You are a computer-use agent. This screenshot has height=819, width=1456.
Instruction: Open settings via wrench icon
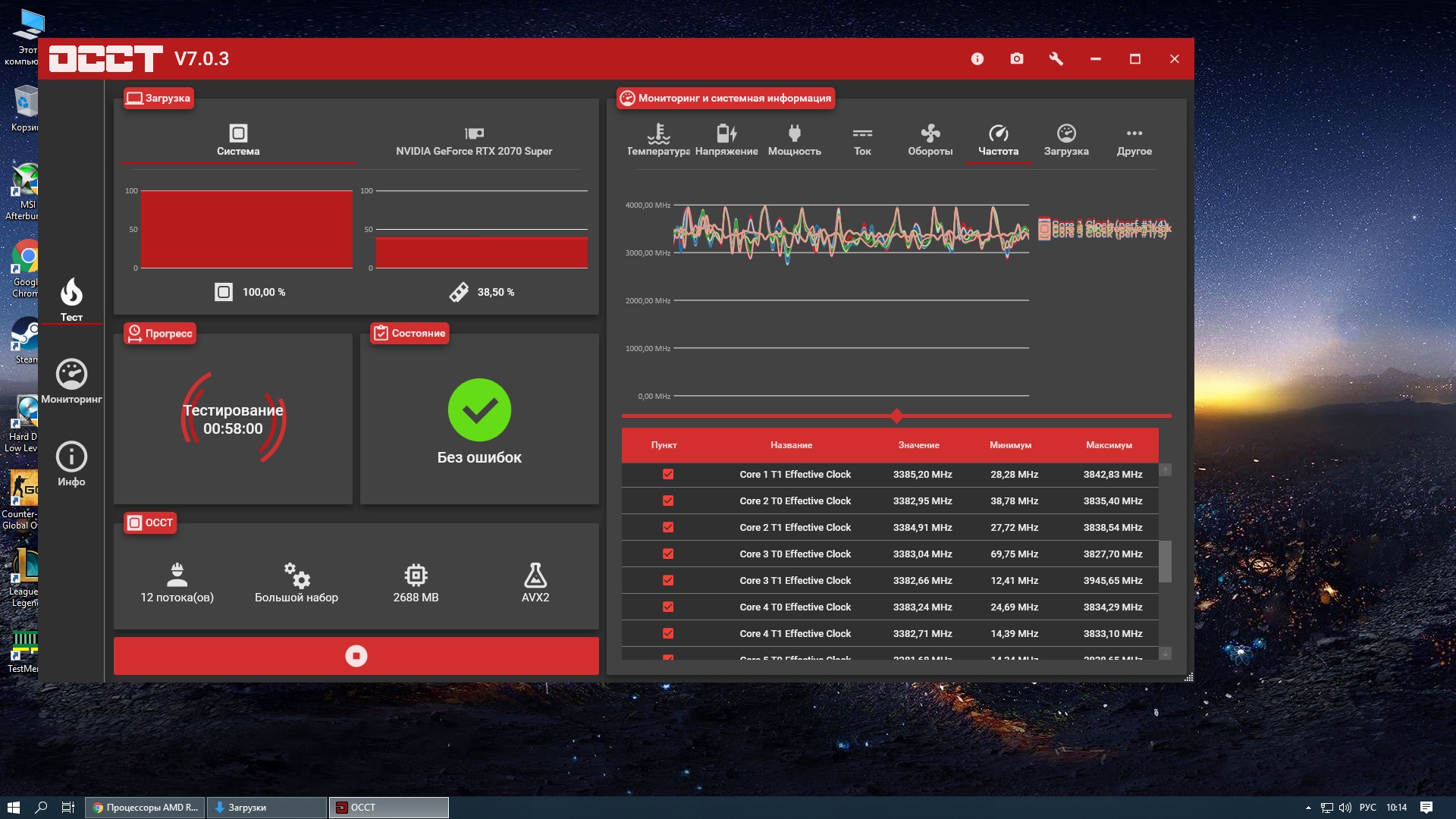(x=1056, y=59)
